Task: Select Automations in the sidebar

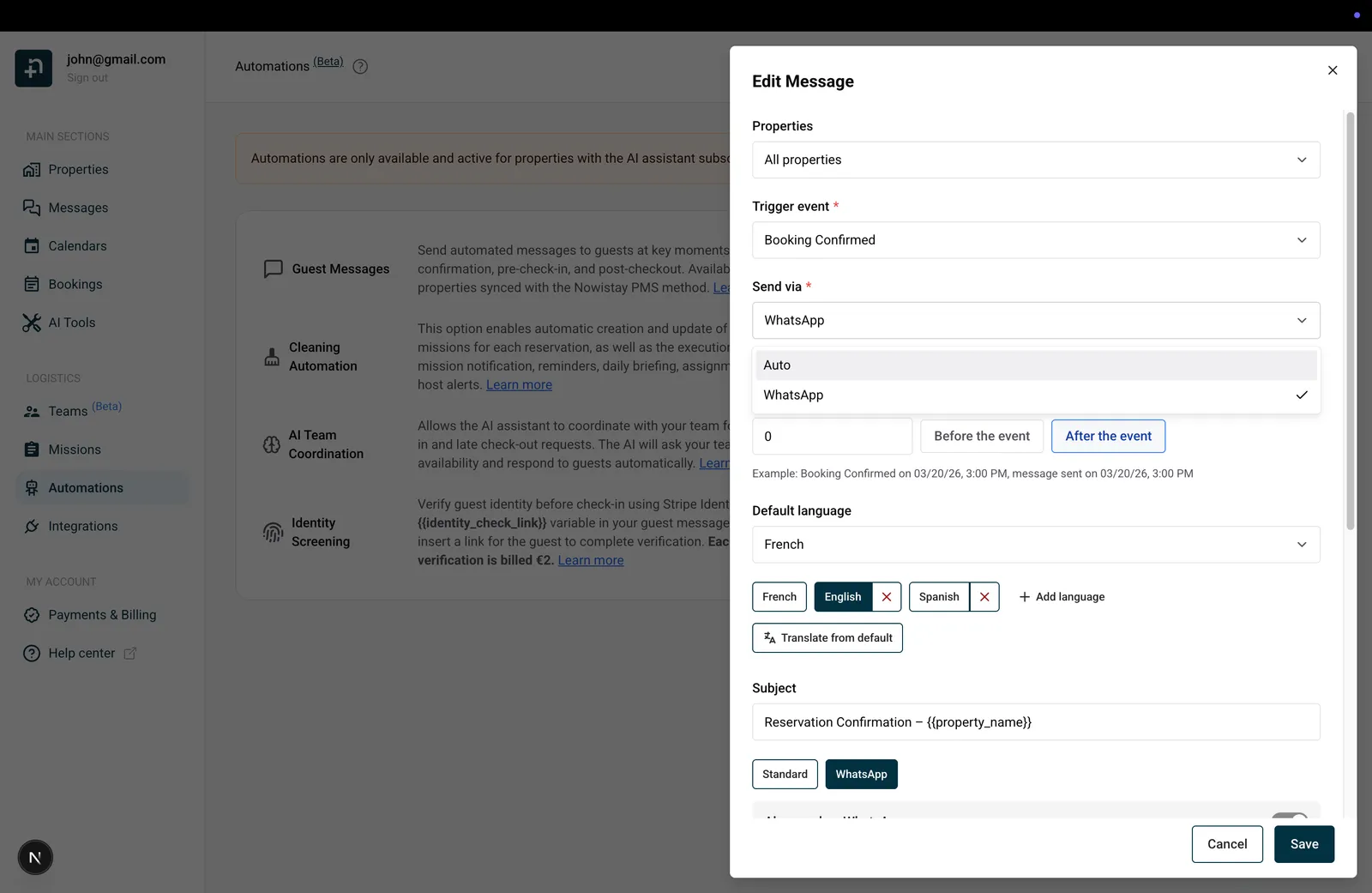Action: (x=103, y=488)
